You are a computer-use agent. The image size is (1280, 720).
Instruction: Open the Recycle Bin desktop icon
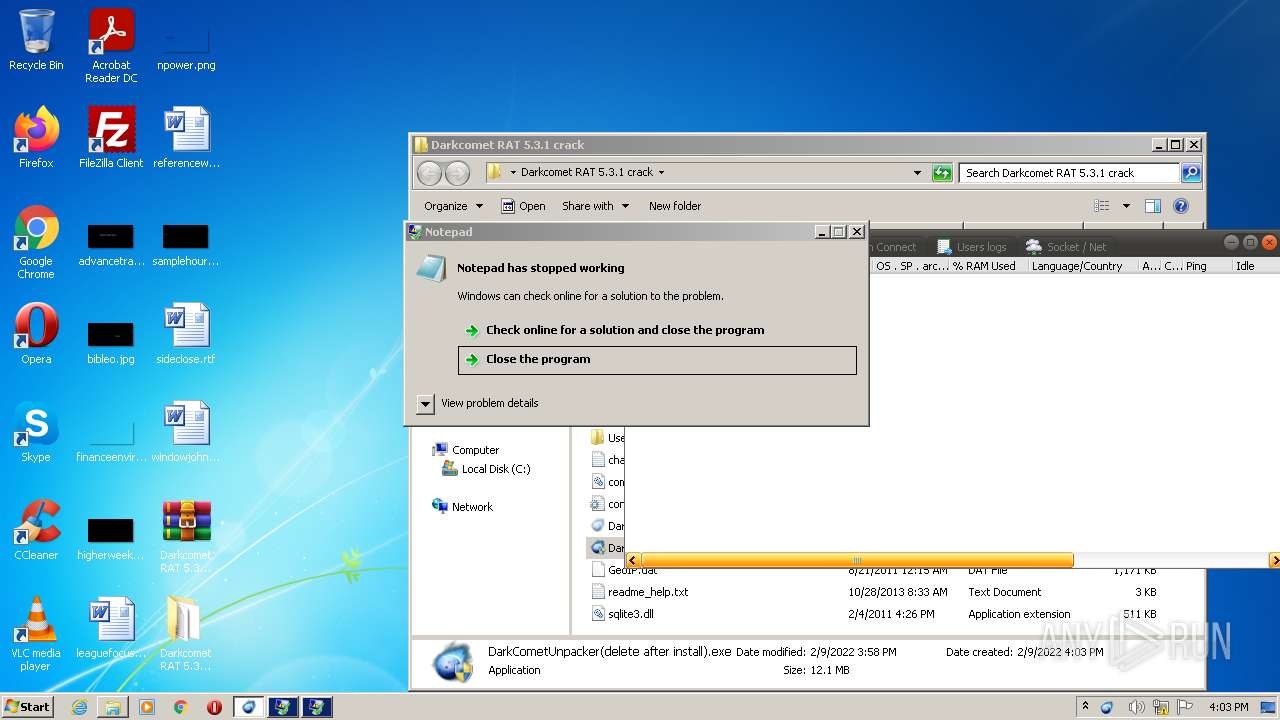[x=36, y=40]
